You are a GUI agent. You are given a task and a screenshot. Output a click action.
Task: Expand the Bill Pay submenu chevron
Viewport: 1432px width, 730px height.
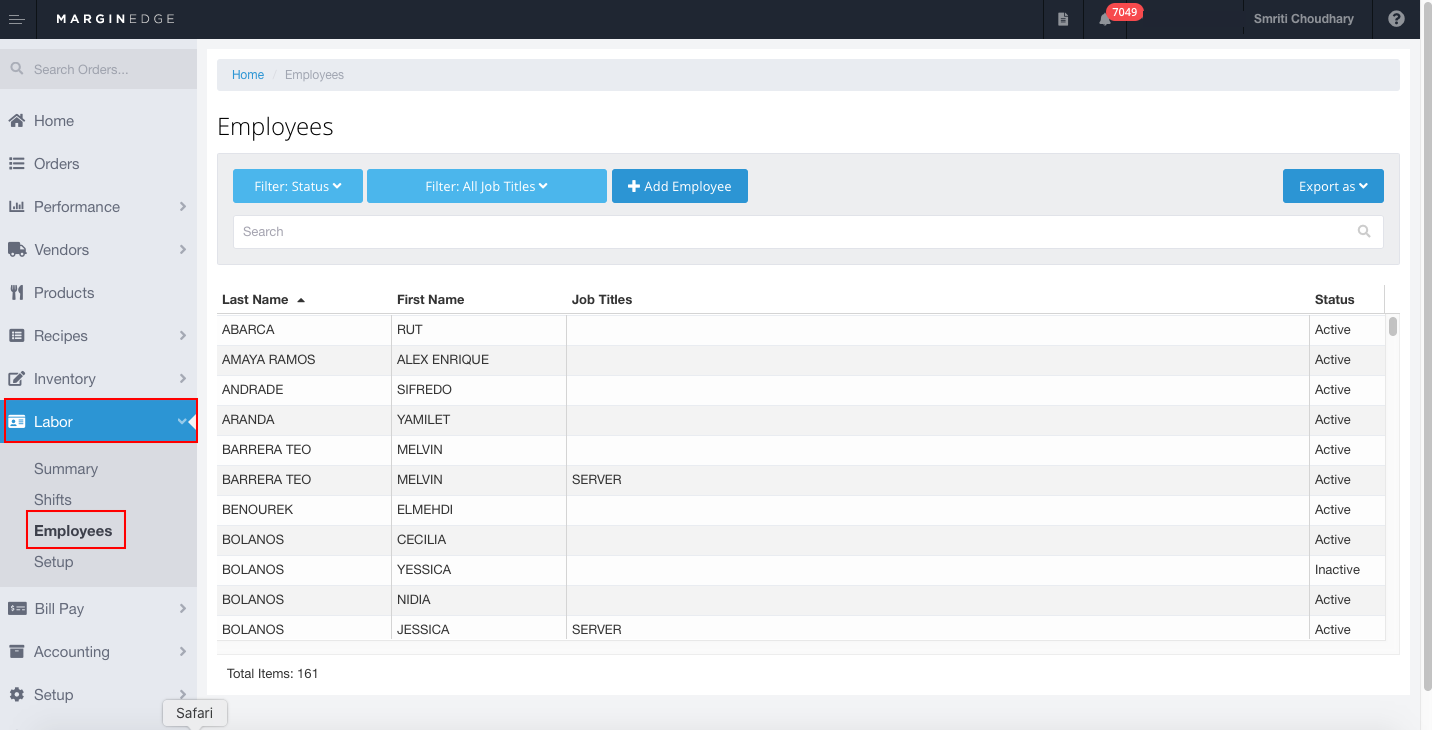pyautogui.click(x=182, y=608)
